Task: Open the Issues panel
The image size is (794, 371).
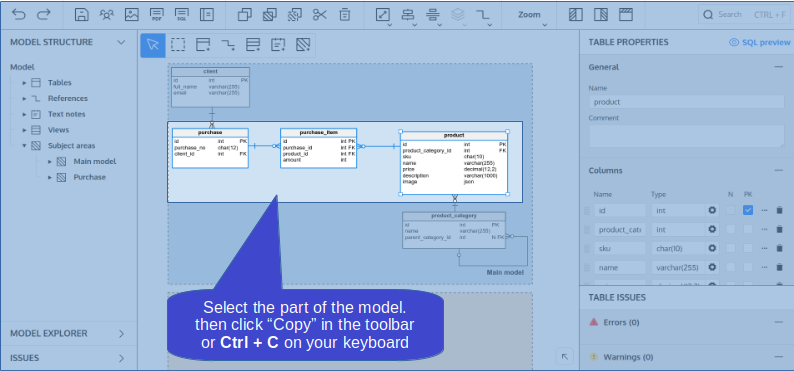Action: tap(68, 358)
